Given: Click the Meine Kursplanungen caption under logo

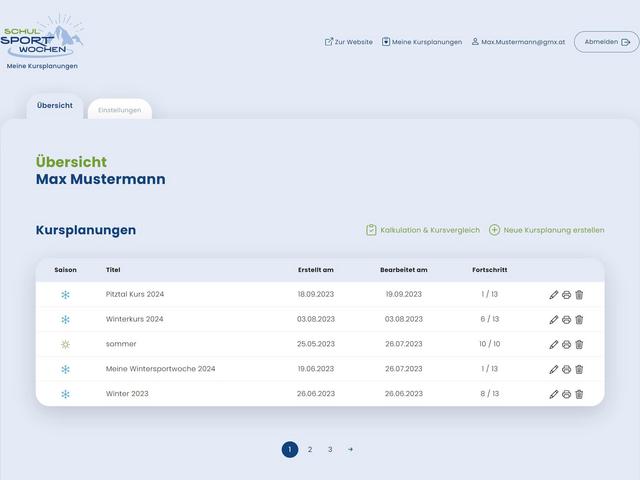Looking at the screenshot, I should [x=42, y=66].
